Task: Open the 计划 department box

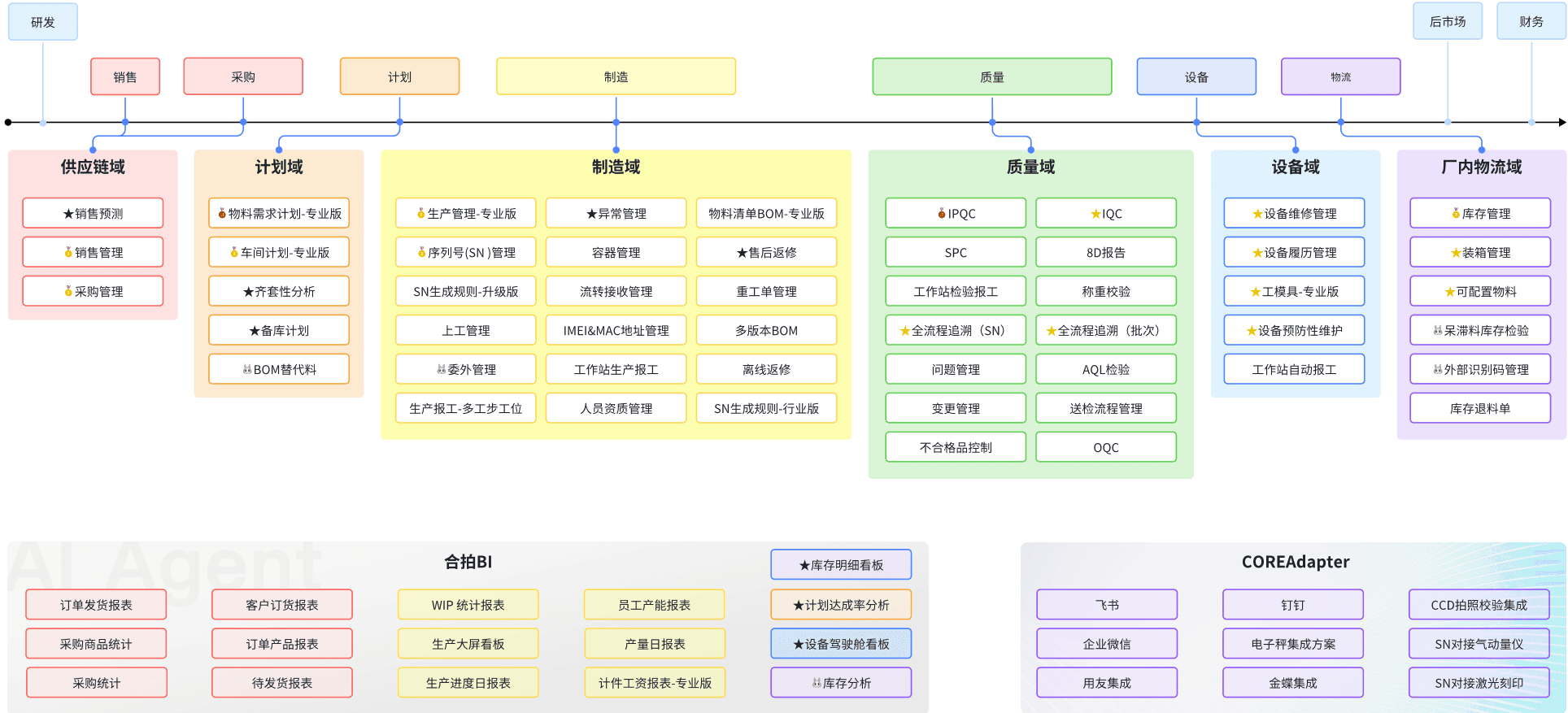Action: click(399, 76)
